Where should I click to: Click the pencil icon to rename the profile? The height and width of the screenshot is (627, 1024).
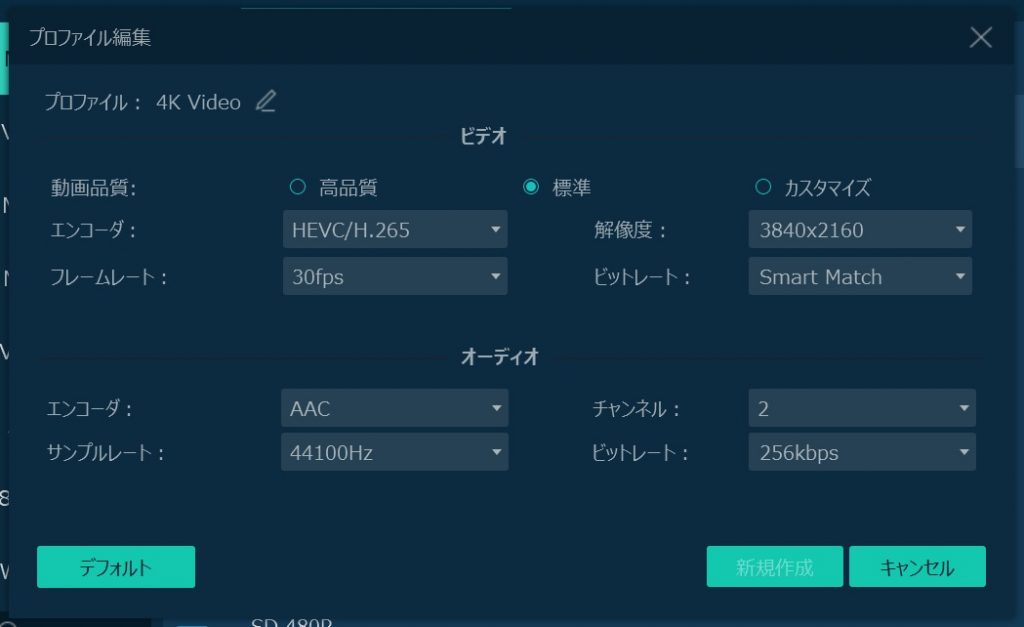265,101
